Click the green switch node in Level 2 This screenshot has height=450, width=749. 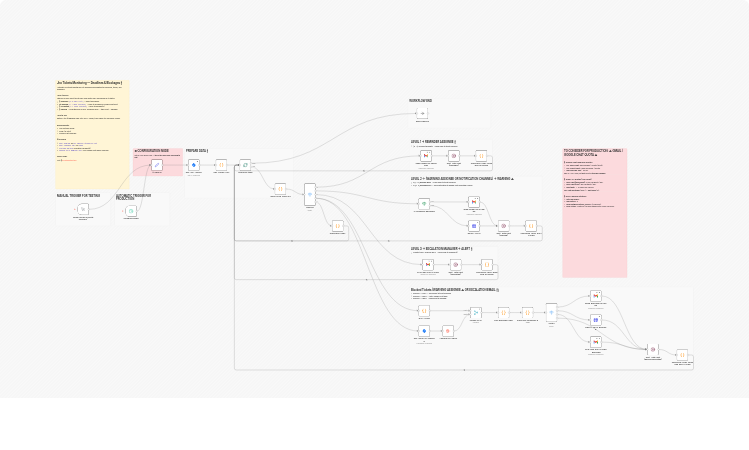coord(423,203)
